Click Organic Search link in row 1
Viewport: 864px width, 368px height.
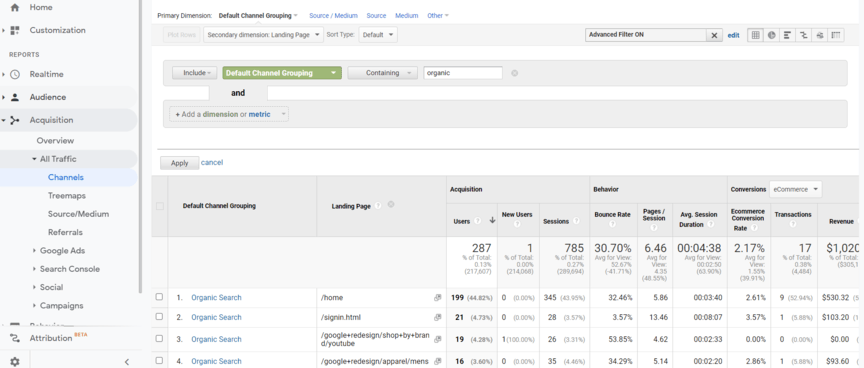[x=216, y=297]
